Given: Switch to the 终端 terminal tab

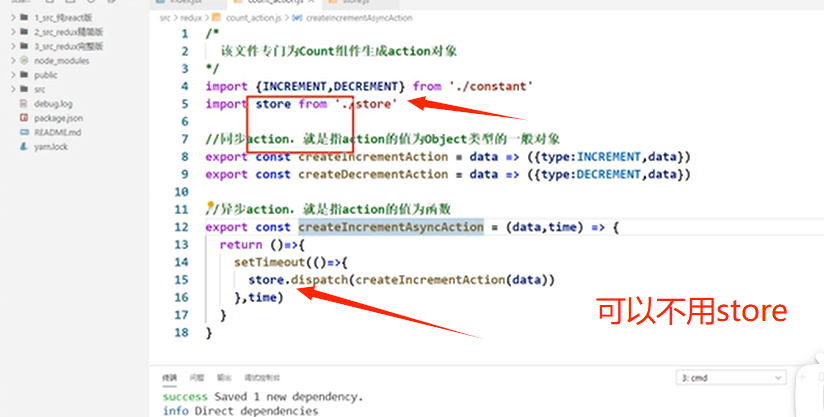Looking at the screenshot, I should 169,378.
